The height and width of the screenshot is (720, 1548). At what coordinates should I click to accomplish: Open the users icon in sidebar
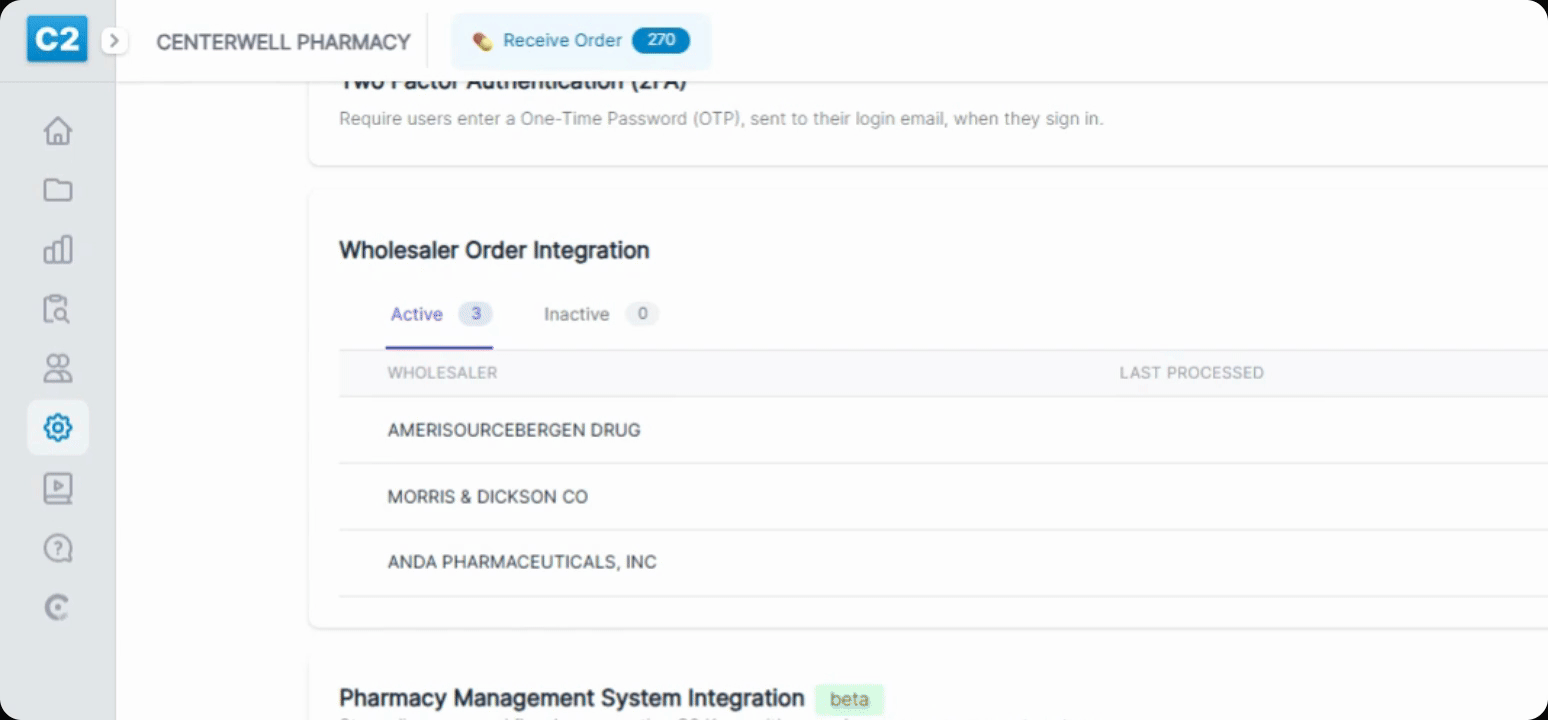(x=58, y=368)
